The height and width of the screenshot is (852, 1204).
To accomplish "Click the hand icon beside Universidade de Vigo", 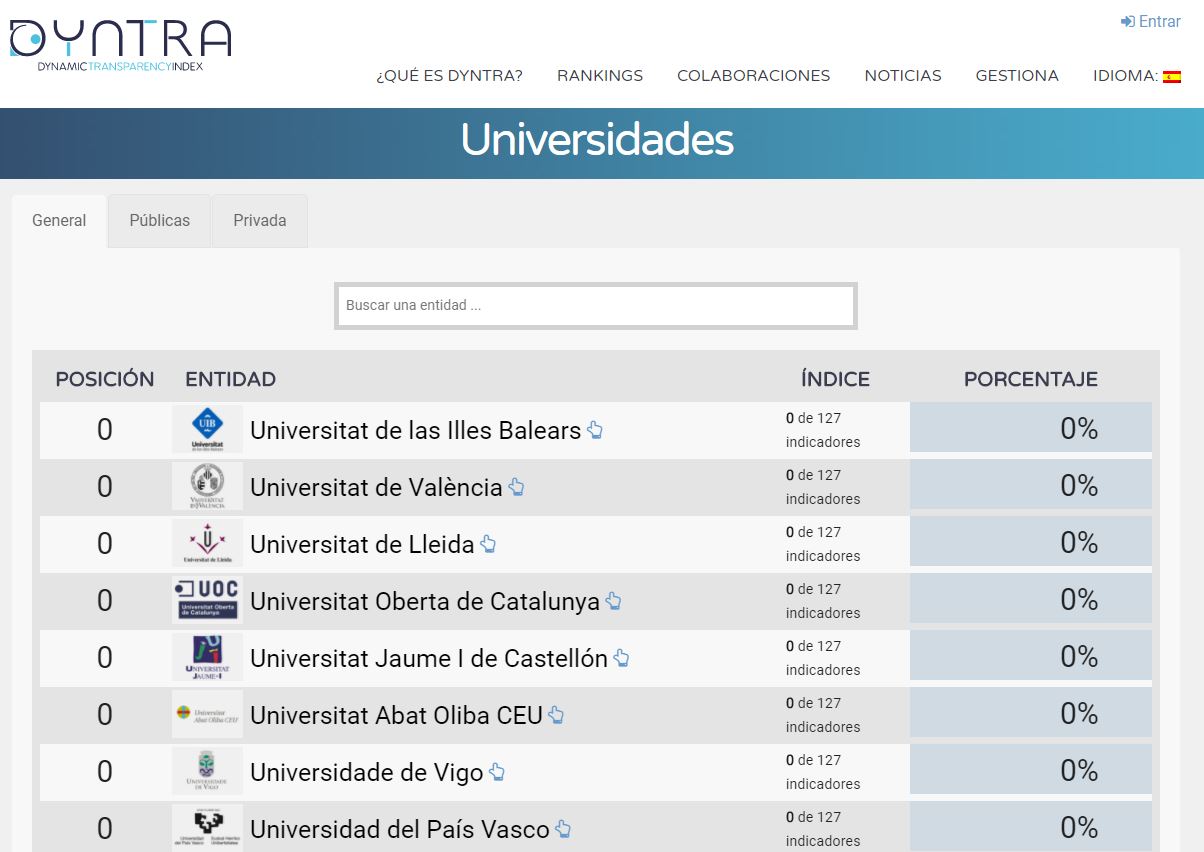I will [497, 773].
